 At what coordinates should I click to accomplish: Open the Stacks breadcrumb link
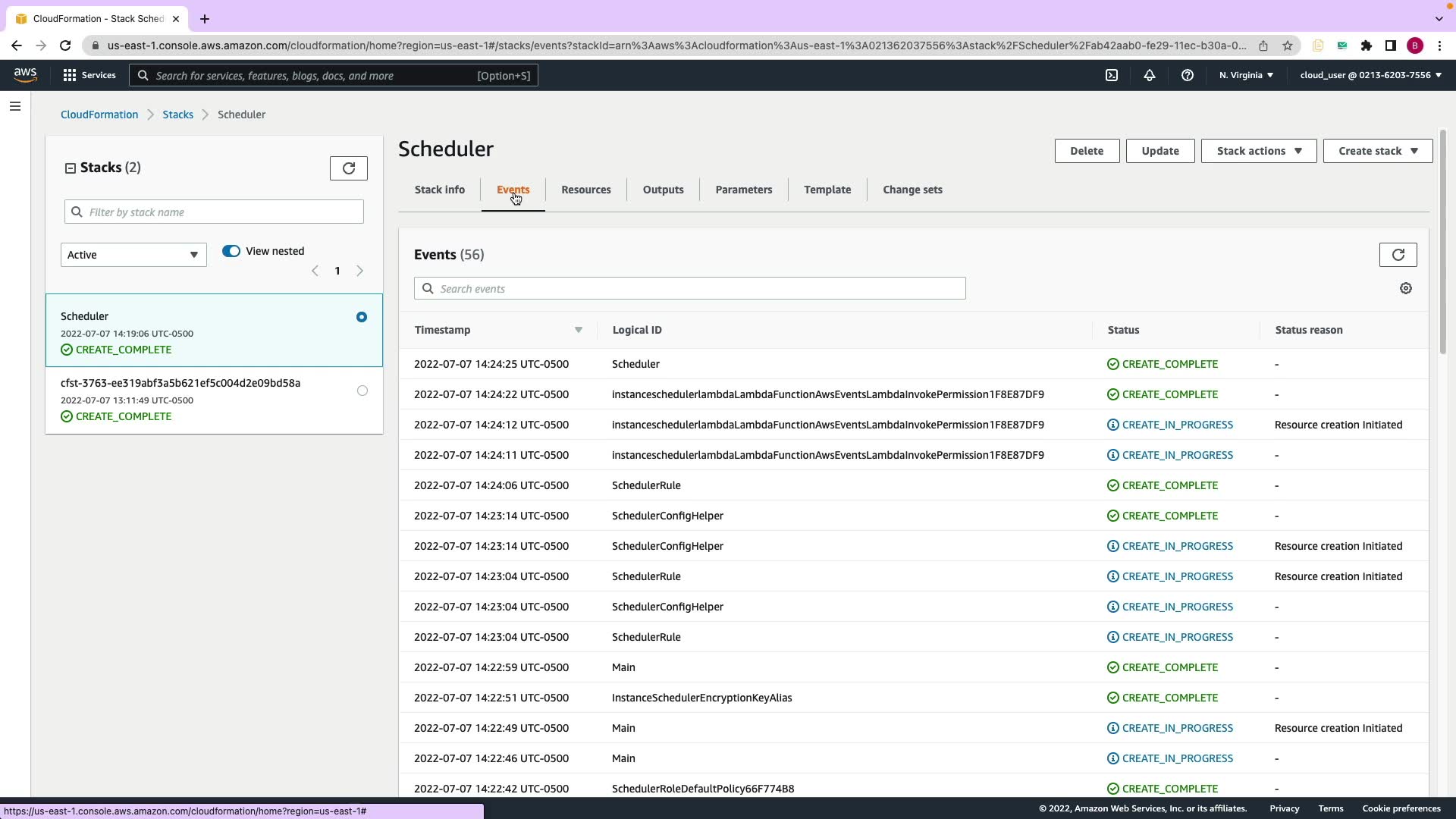[x=177, y=115]
